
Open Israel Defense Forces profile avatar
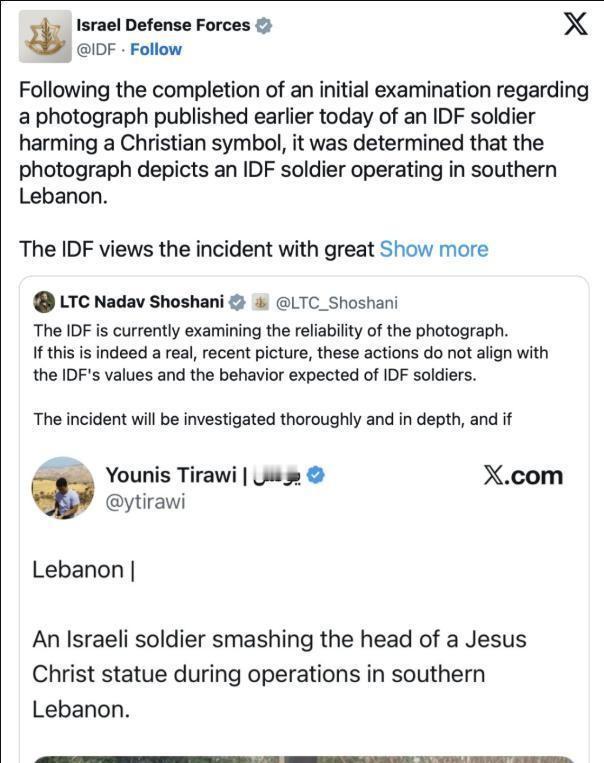[45, 36]
